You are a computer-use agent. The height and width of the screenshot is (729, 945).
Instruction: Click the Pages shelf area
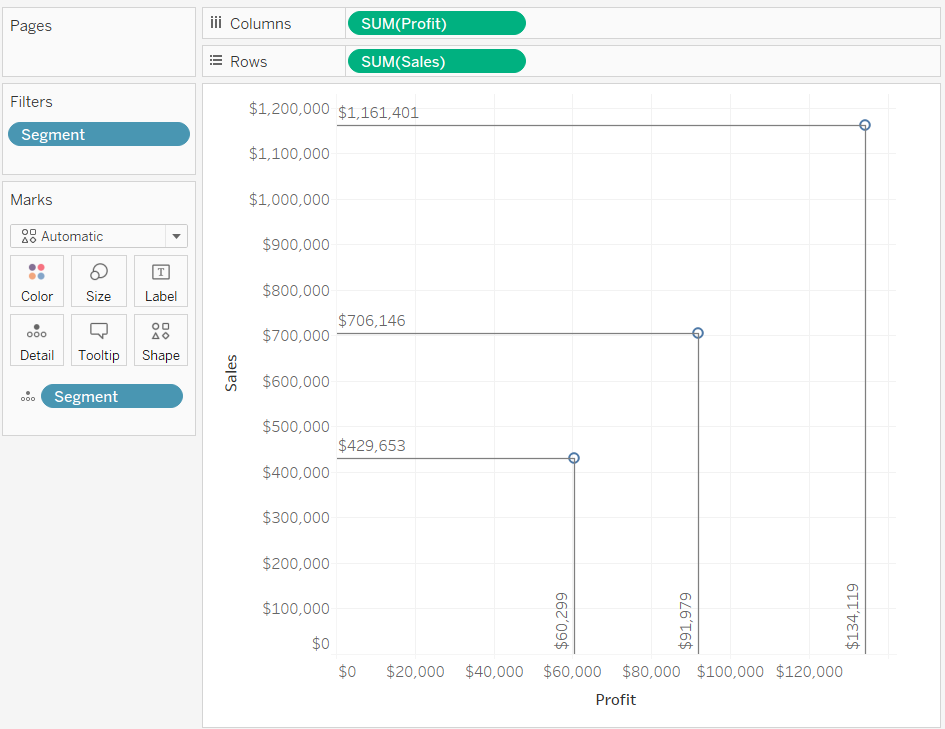pyautogui.click(x=99, y=42)
